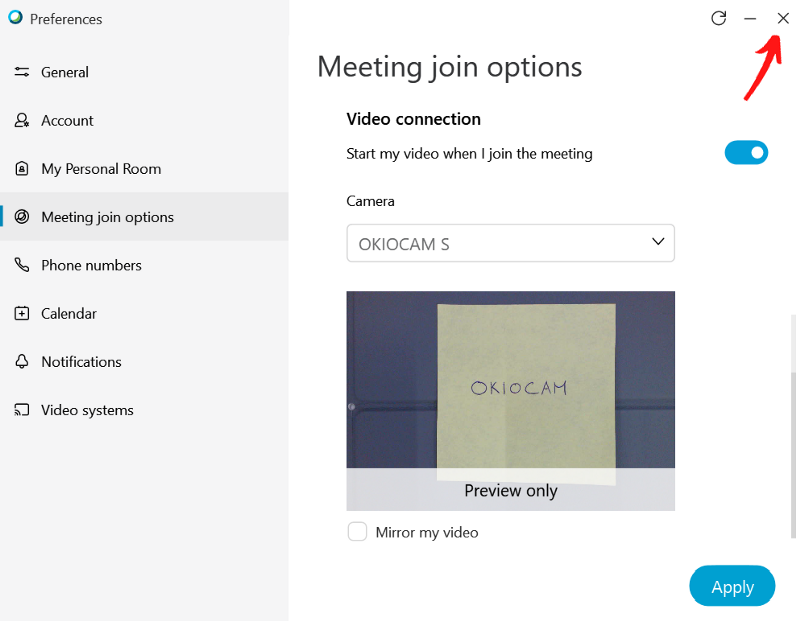Open the Camera dropdown arrow
The width and height of the screenshot is (800, 621).
tap(658, 242)
